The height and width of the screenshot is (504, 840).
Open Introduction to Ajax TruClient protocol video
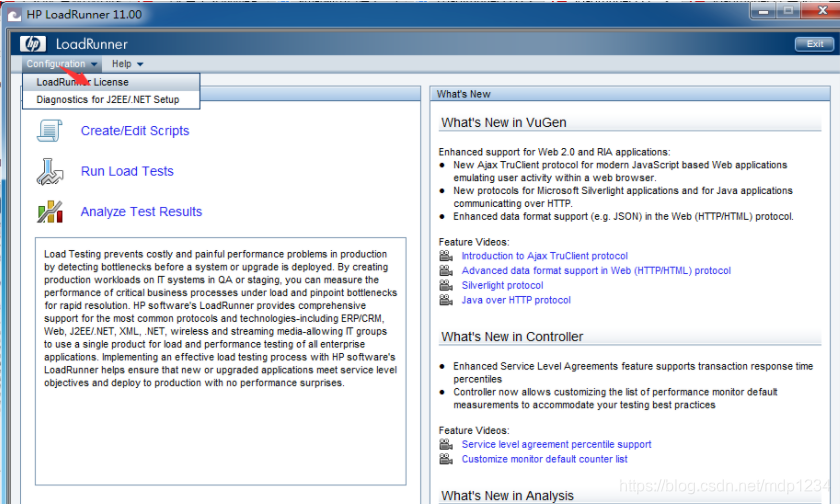point(544,256)
